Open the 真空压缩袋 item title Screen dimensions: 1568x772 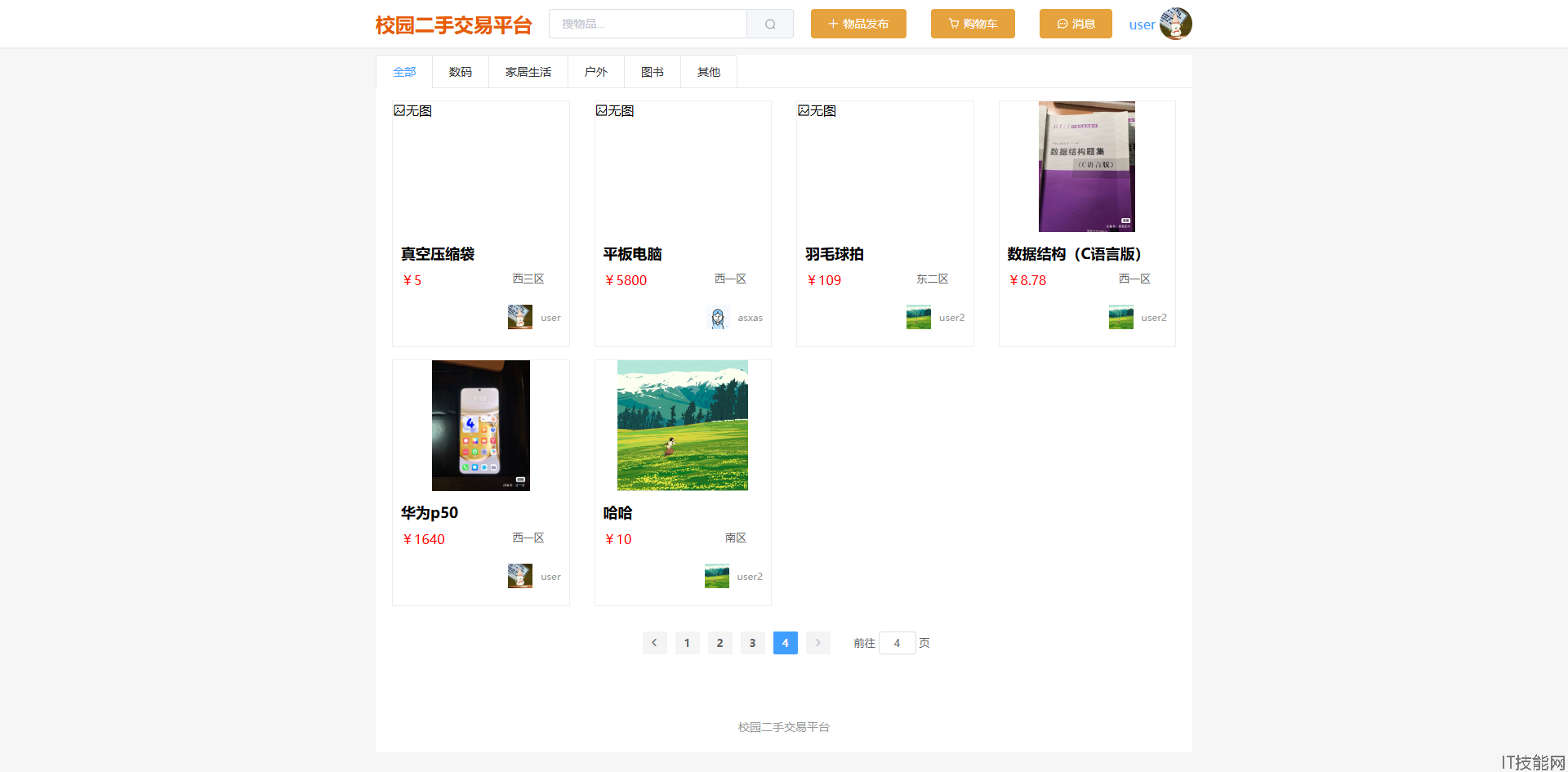(x=438, y=254)
